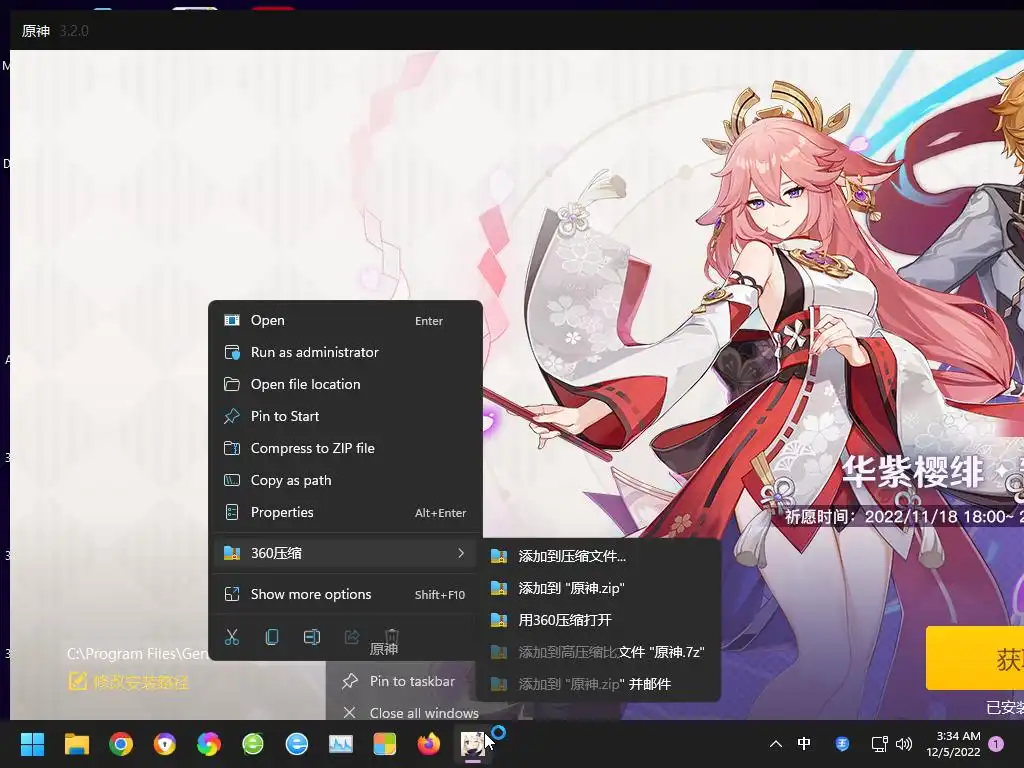Viewport: 1024px width, 768px height.
Task: Click the blue IME tray icon
Action: (842, 744)
